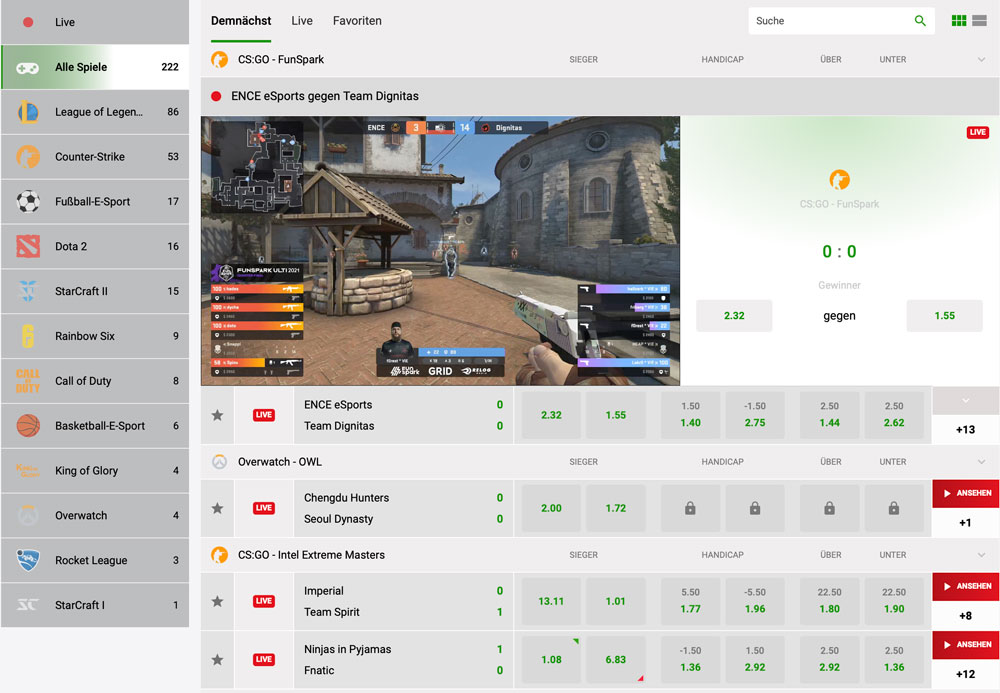
Task: Click the ENCE eSports gegen Team Dignitas title
Action: [x=325, y=96]
